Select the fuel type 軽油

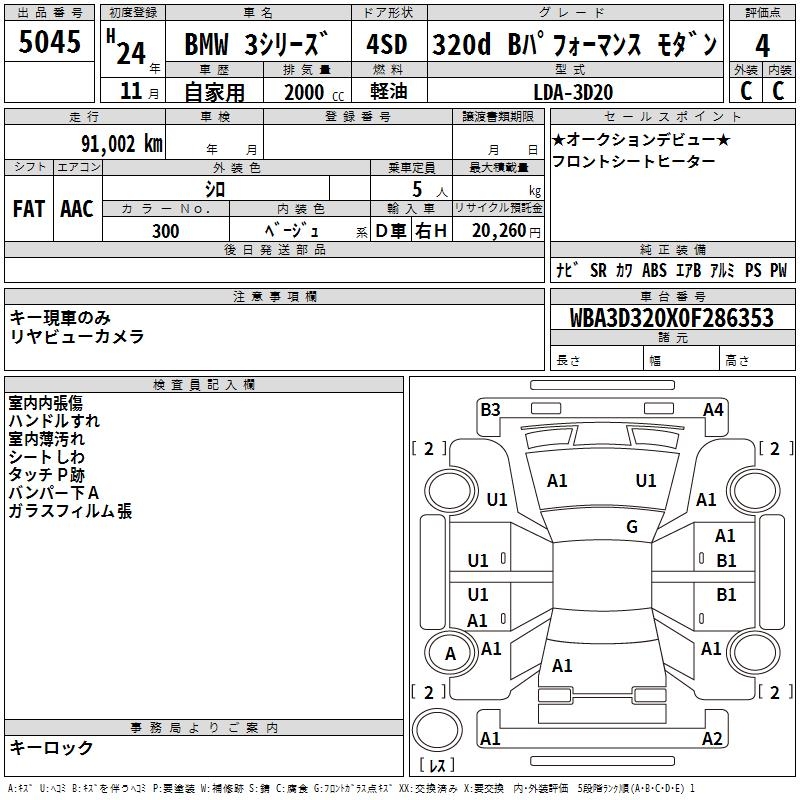(x=389, y=91)
